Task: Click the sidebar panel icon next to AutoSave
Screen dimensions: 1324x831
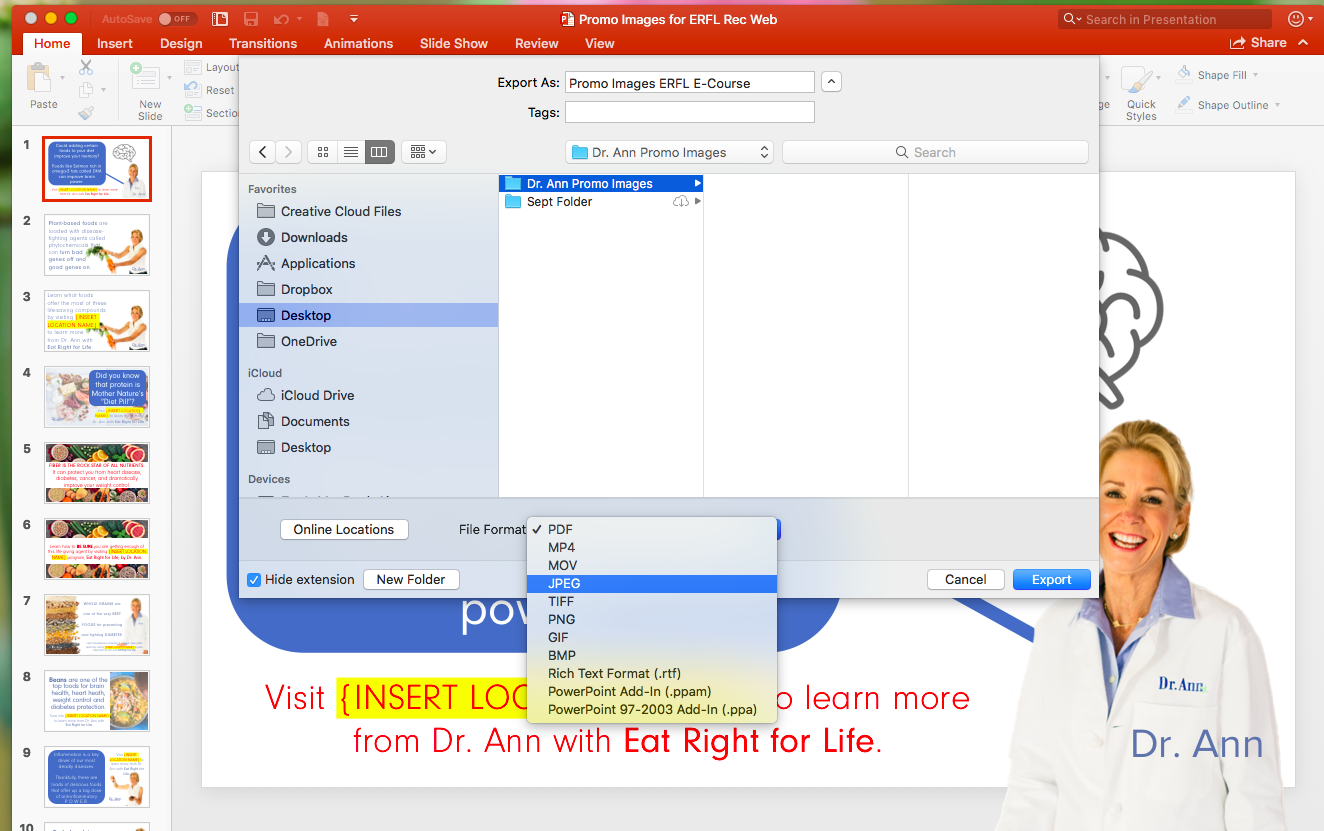Action: click(220, 19)
